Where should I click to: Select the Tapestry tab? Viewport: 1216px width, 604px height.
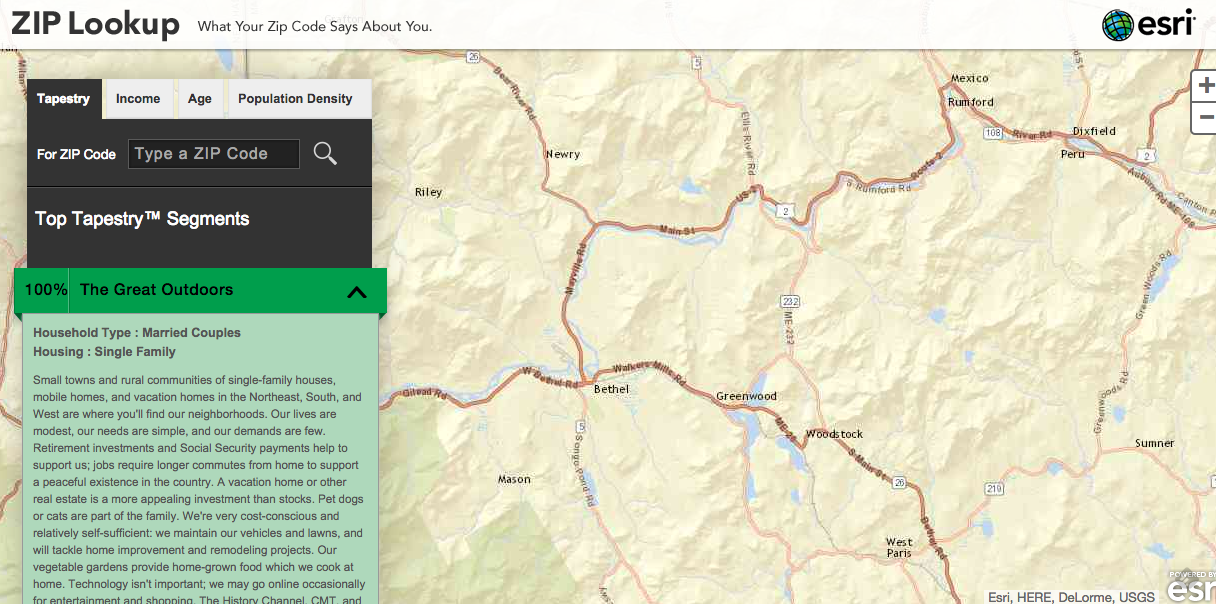(x=63, y=98)
